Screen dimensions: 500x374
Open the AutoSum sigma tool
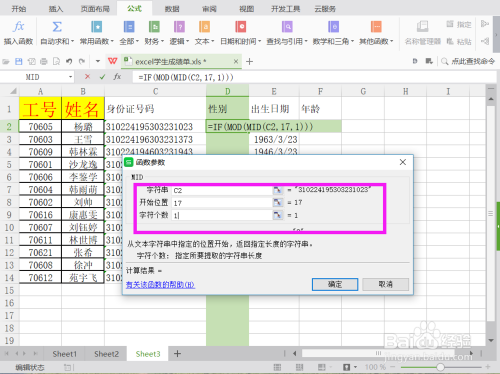[x=57, y=27]
